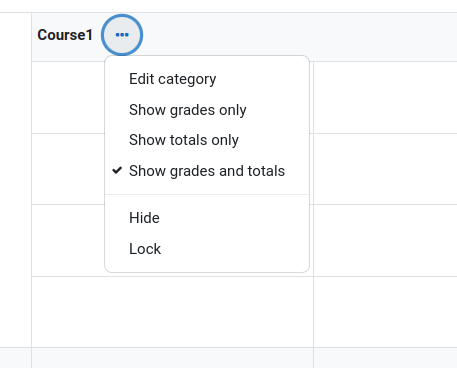Click second-row empty cell right of Show totals only
Image resolution: width=457 pixels, height=368 pixels.
[x=385, y=169]
